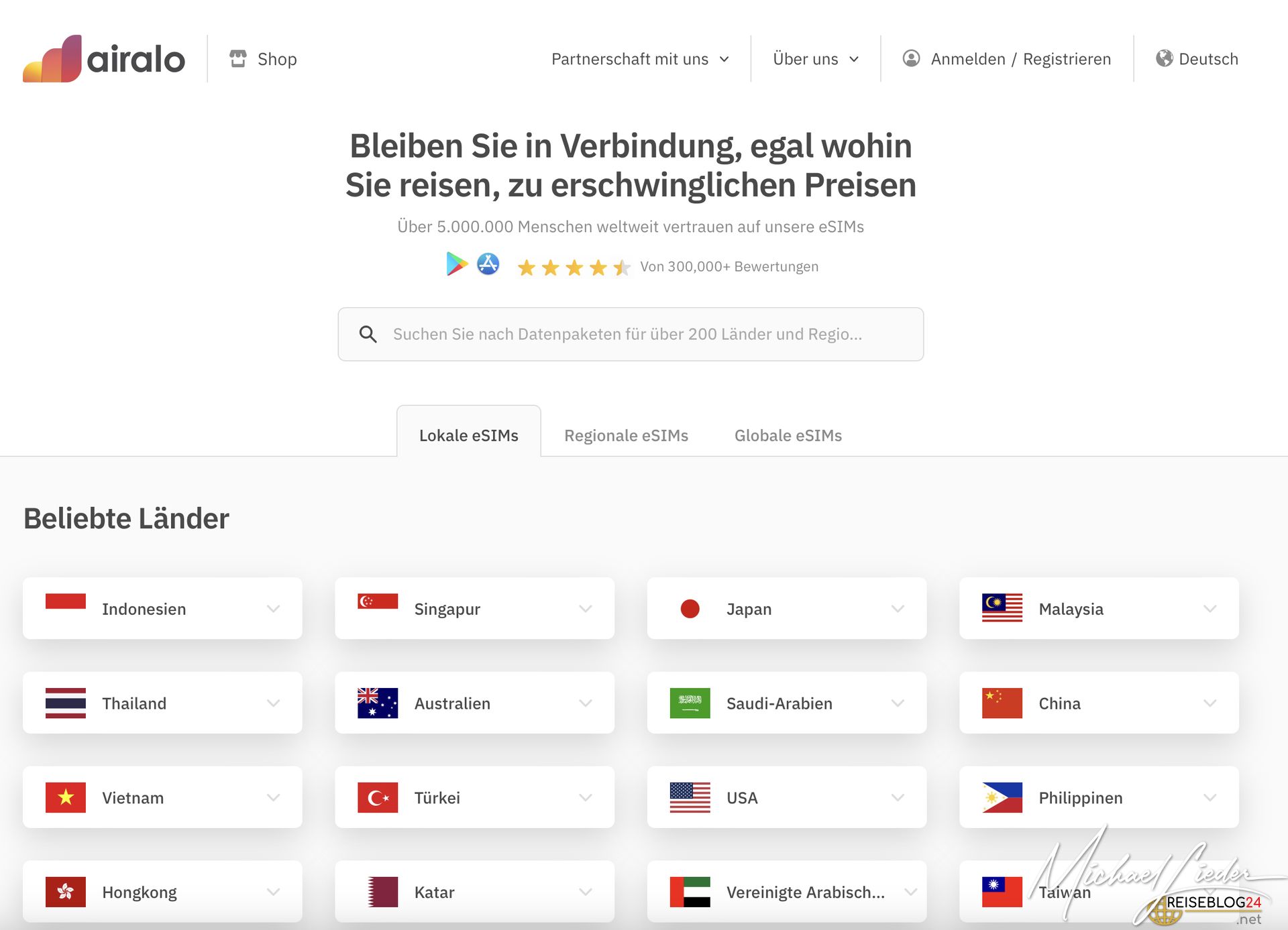The image size is (1288, 930).
Task: Open the Über uns dropdown
Action: (x=815, y=59)
